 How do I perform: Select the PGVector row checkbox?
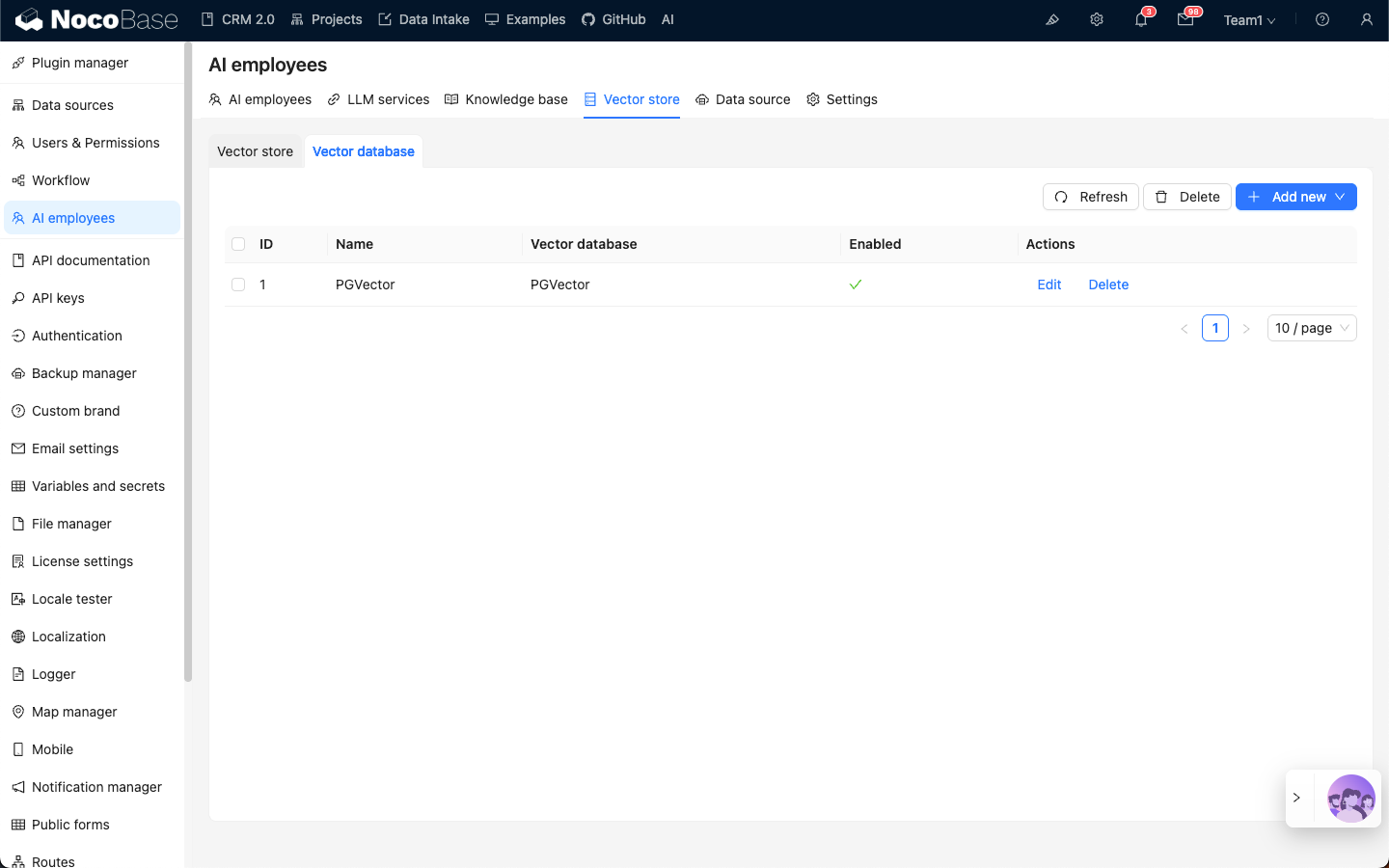click(238, 285)
